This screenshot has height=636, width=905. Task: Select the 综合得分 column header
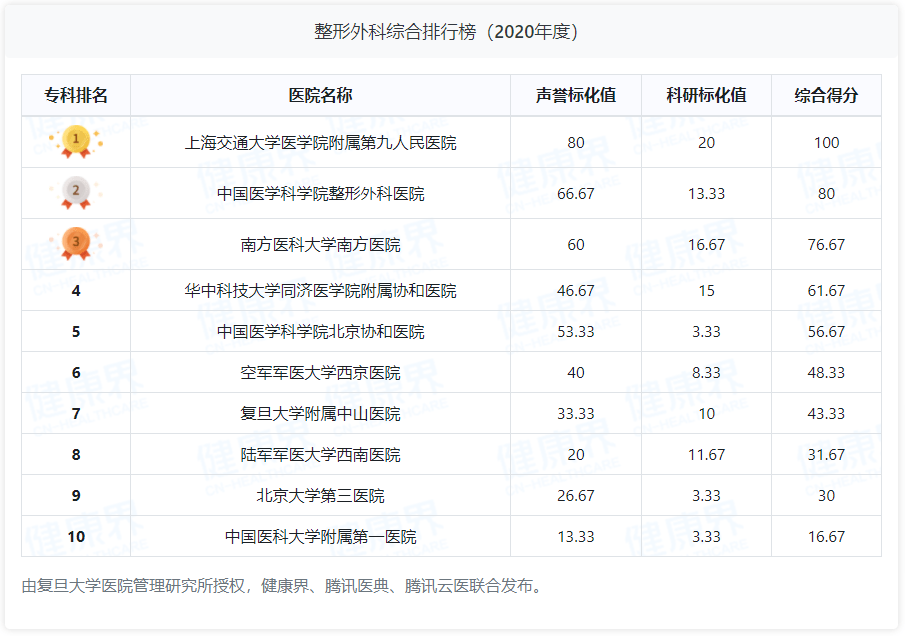[x=828, y=94]
